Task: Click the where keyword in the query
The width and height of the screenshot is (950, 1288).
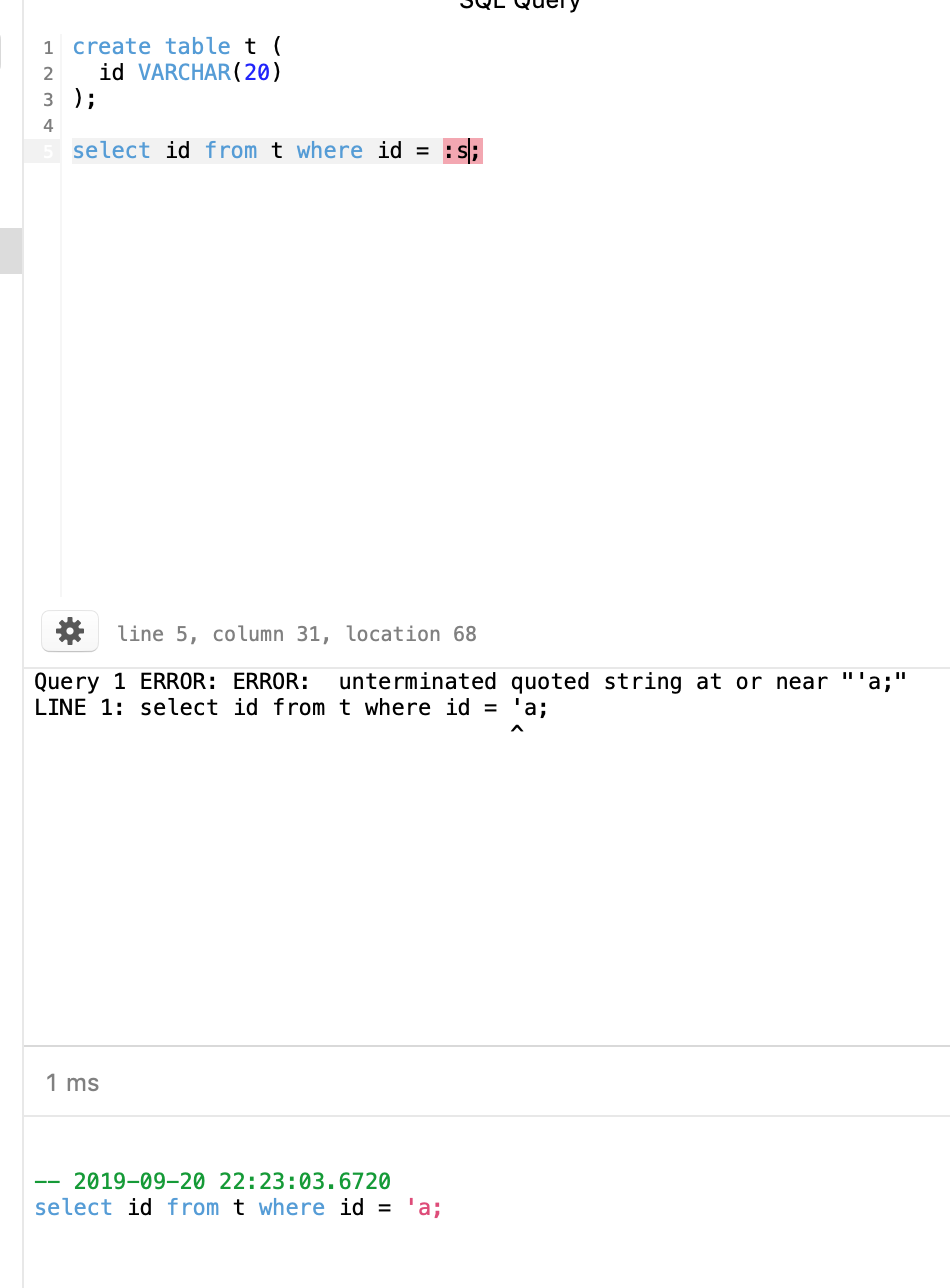Action: 330,150
